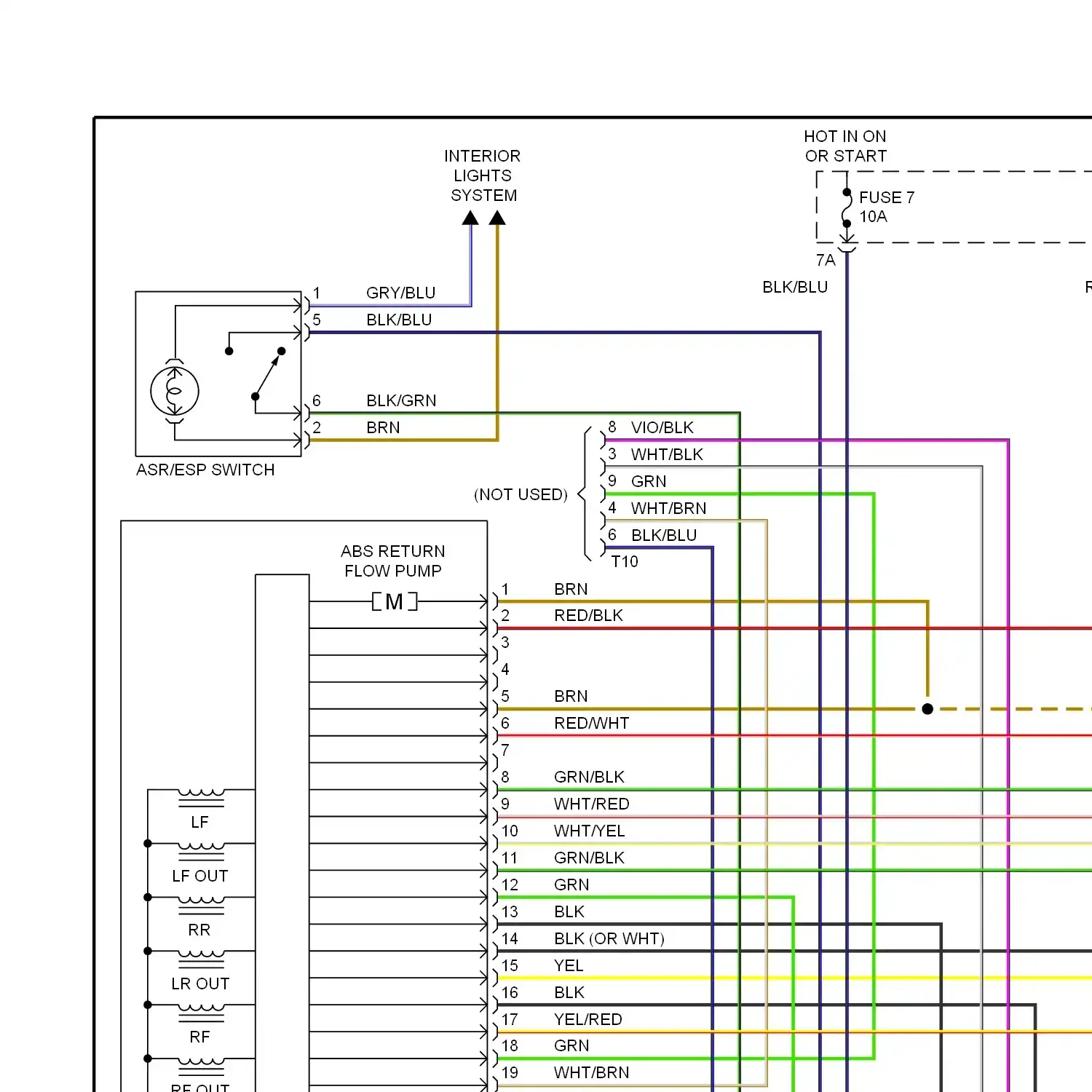
Task: Select the WHT/YEL wire label
Action: coord(589,831)
